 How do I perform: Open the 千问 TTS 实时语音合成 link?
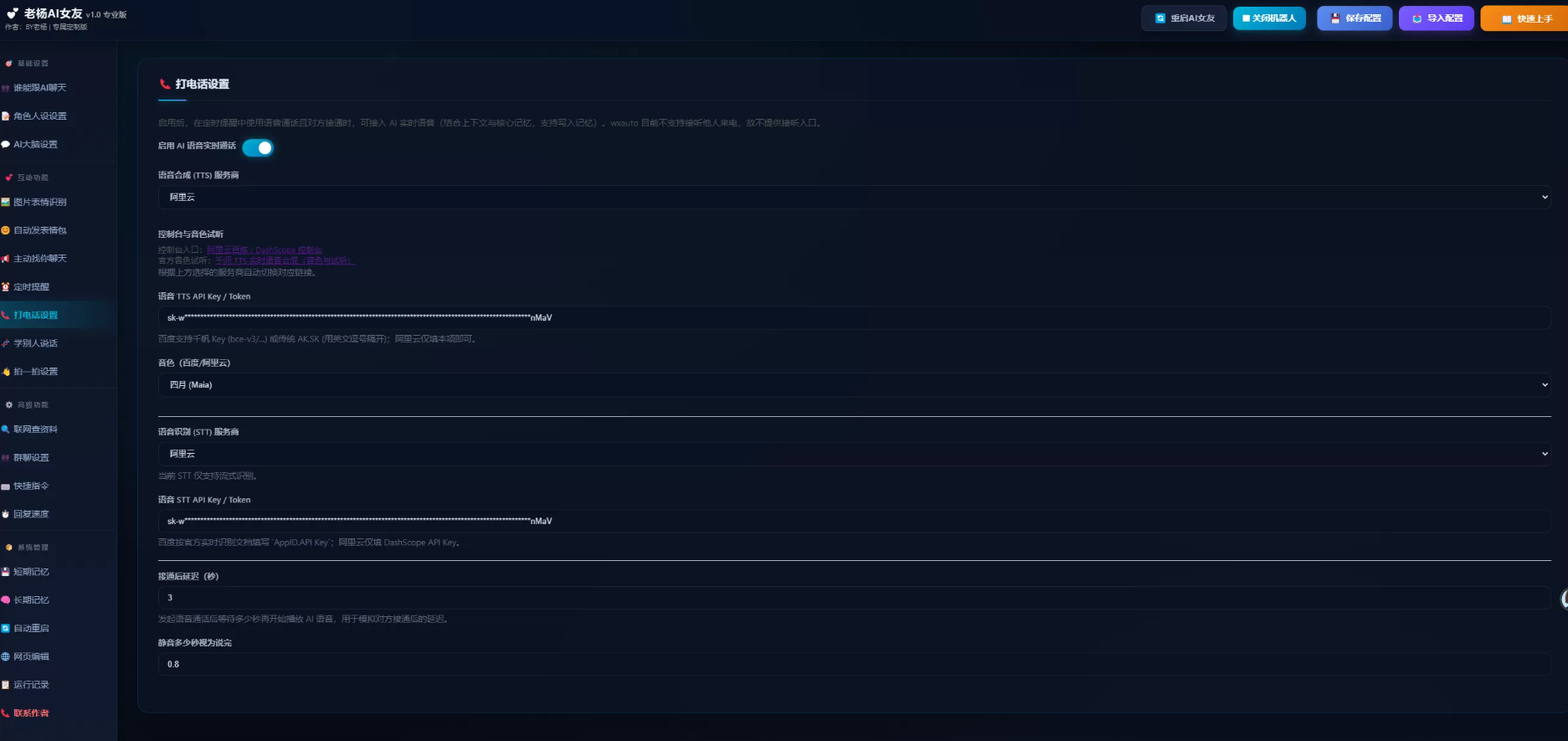(x=285, y=260)
